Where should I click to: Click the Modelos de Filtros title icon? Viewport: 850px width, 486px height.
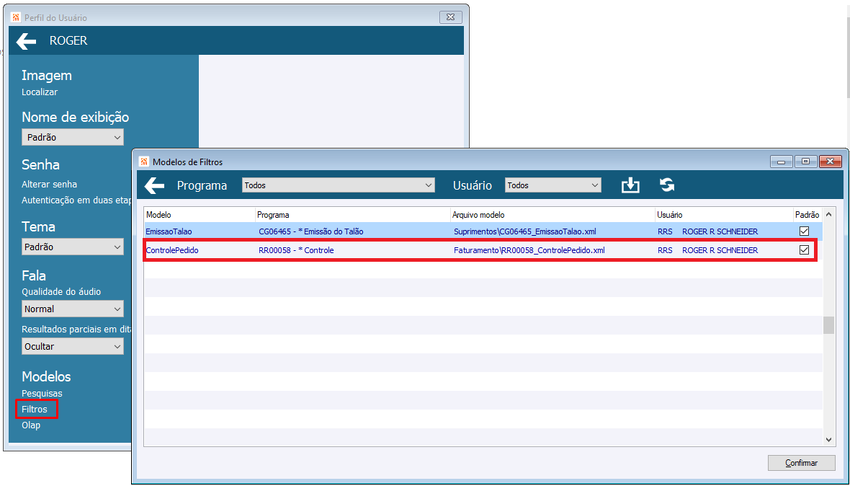[144, 161]
